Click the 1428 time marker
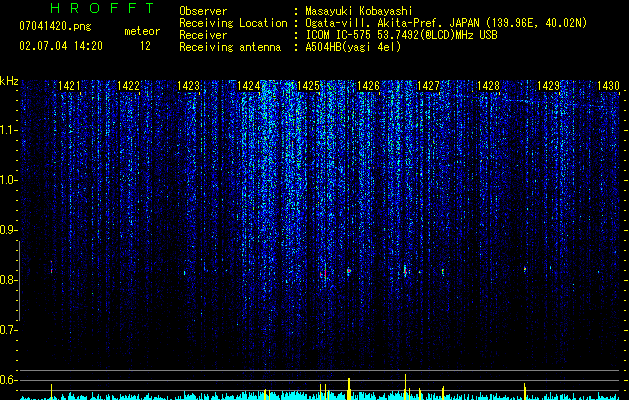The height and width of the screenshot is (400, 629). 488,86
